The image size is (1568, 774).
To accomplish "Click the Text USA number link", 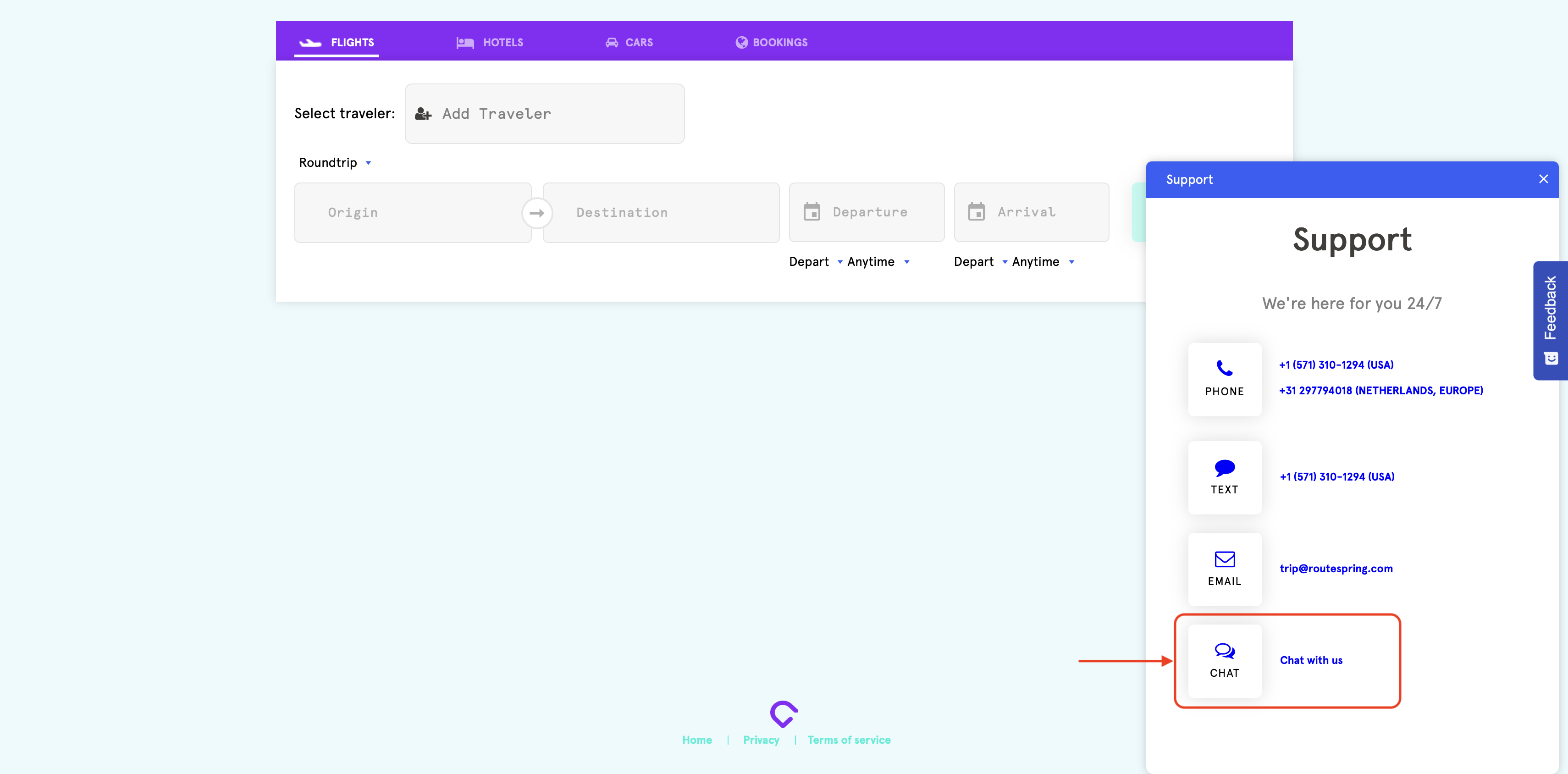I will (x=1336, y=477).
